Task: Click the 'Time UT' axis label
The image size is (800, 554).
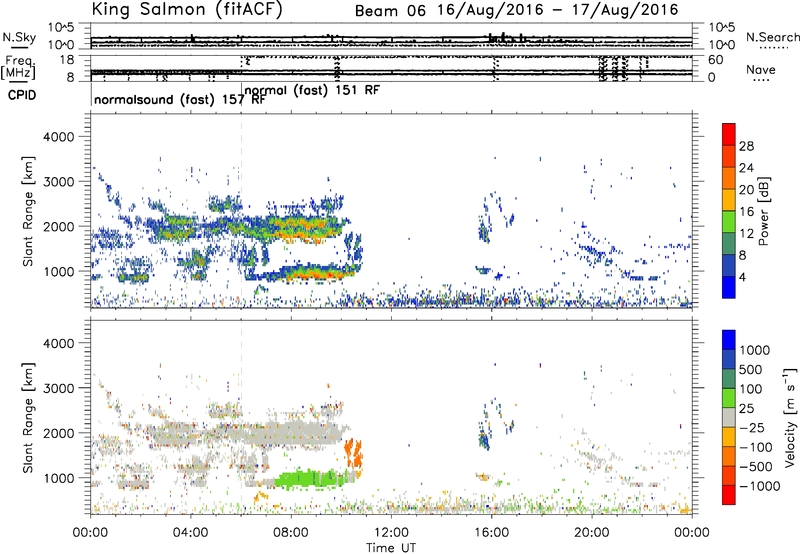Action: coord(391,547)
